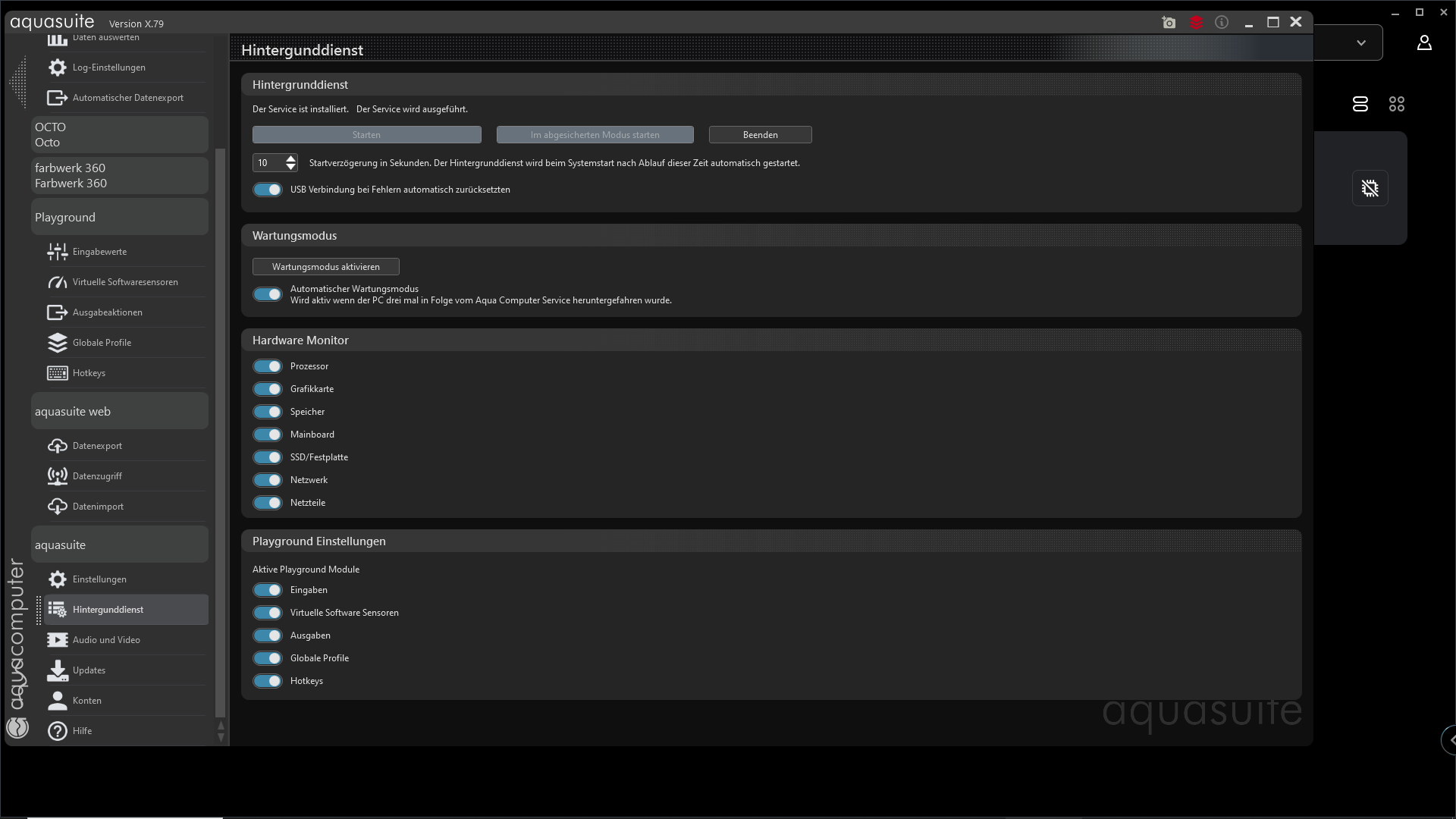The image size is (1456, 819).
Task: Open Datenzugriff broadcast icon
Action: tap(58, 476)
